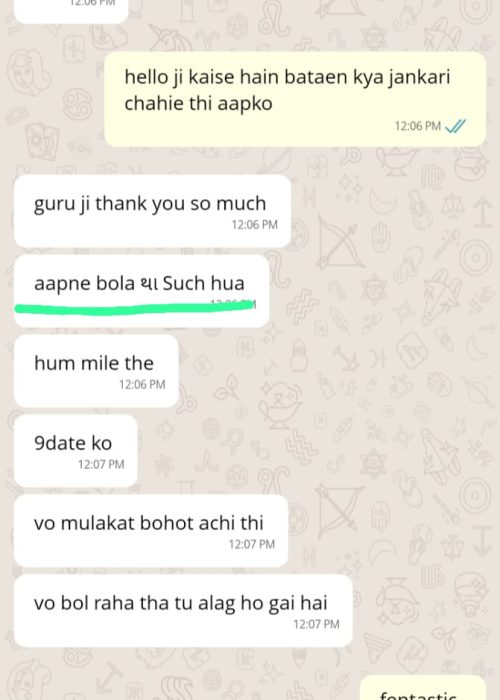Tap the blue double-tick read receipt

click(455, 126)
